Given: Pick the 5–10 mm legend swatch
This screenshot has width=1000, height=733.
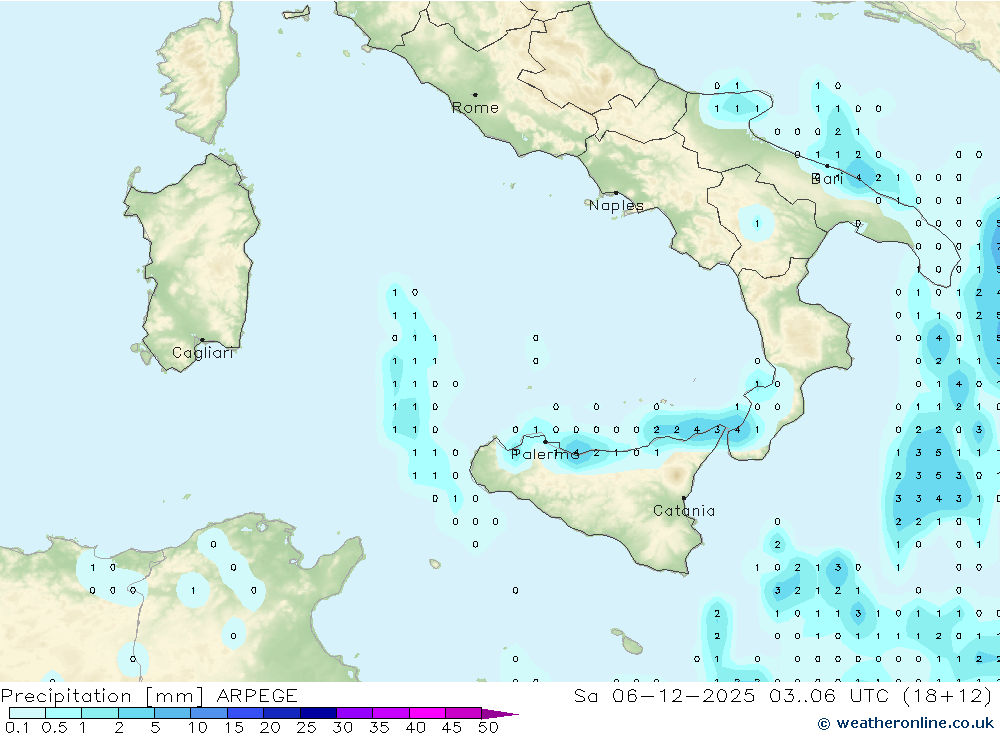Looking at the screenshot, I should tap(173, 713).
